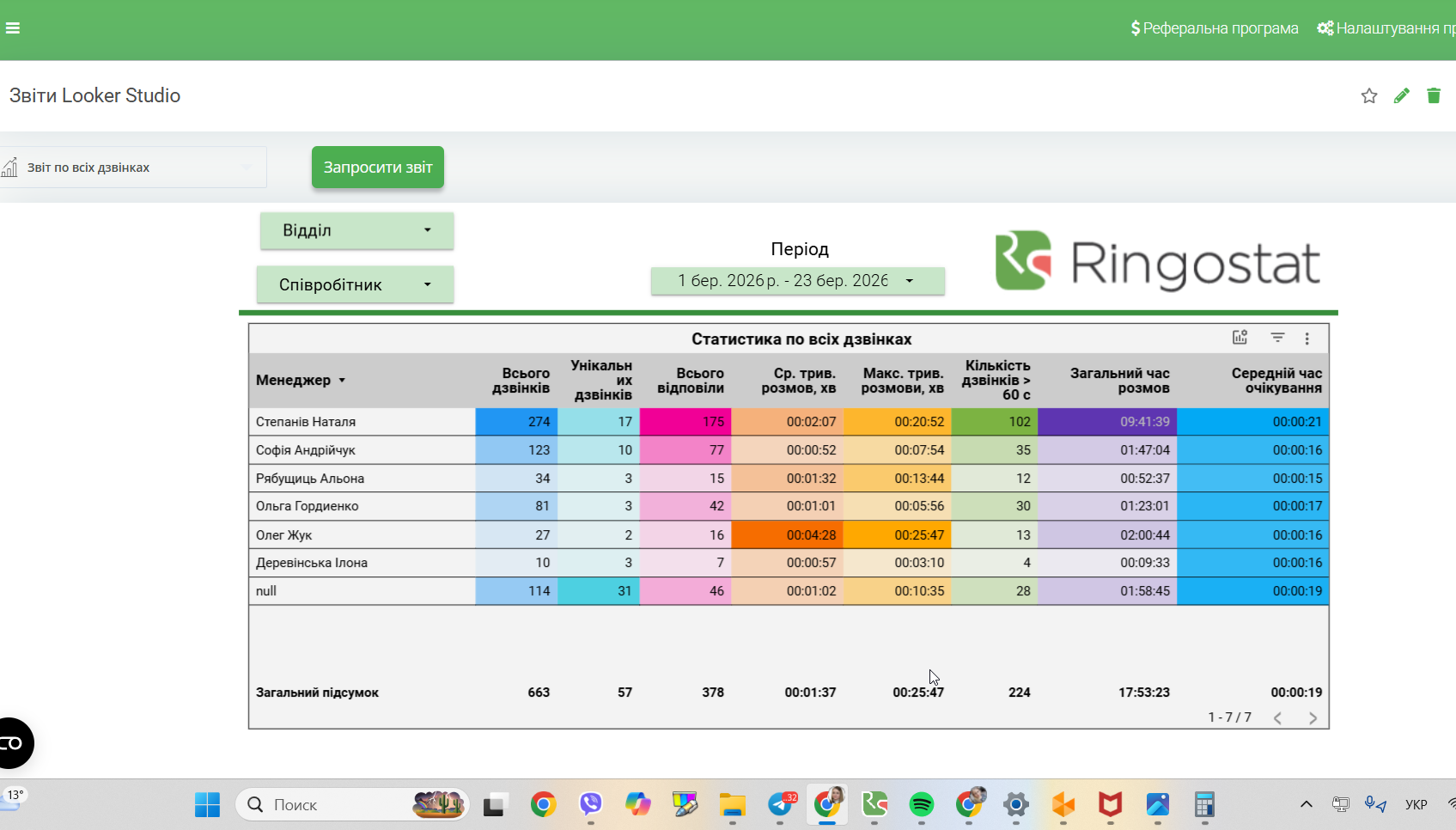
Task: Open the Ringostat app on the taskbar
Action: (x=874, y=805)
